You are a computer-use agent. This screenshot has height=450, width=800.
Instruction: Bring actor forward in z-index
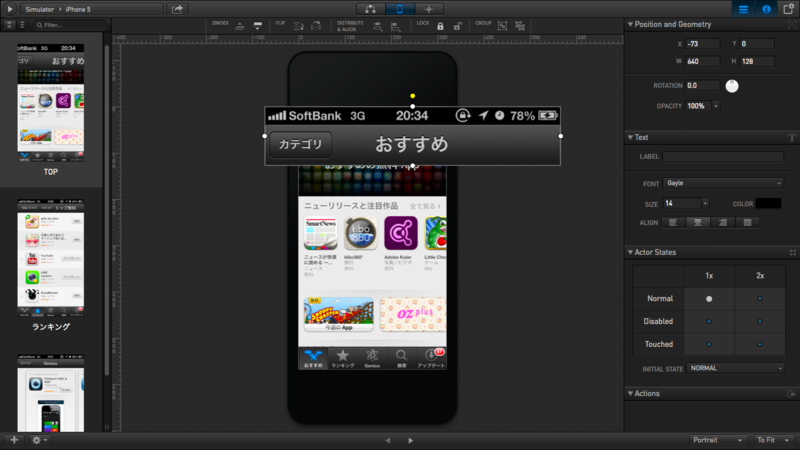[x=239, y=26]
